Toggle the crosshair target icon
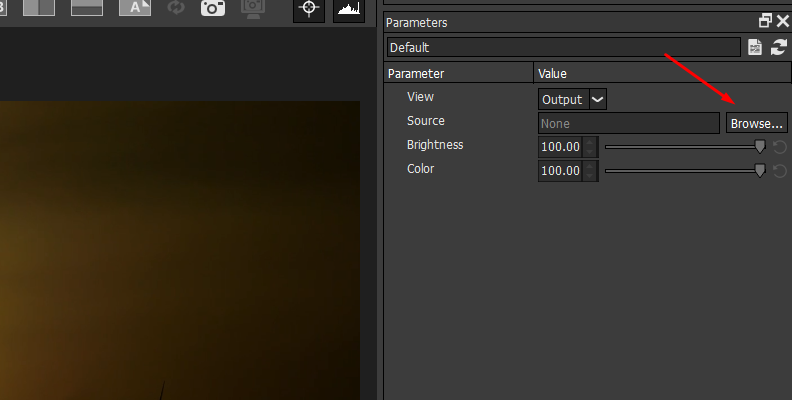The width and height of the screenshot is (792, 400). point(309,8)
